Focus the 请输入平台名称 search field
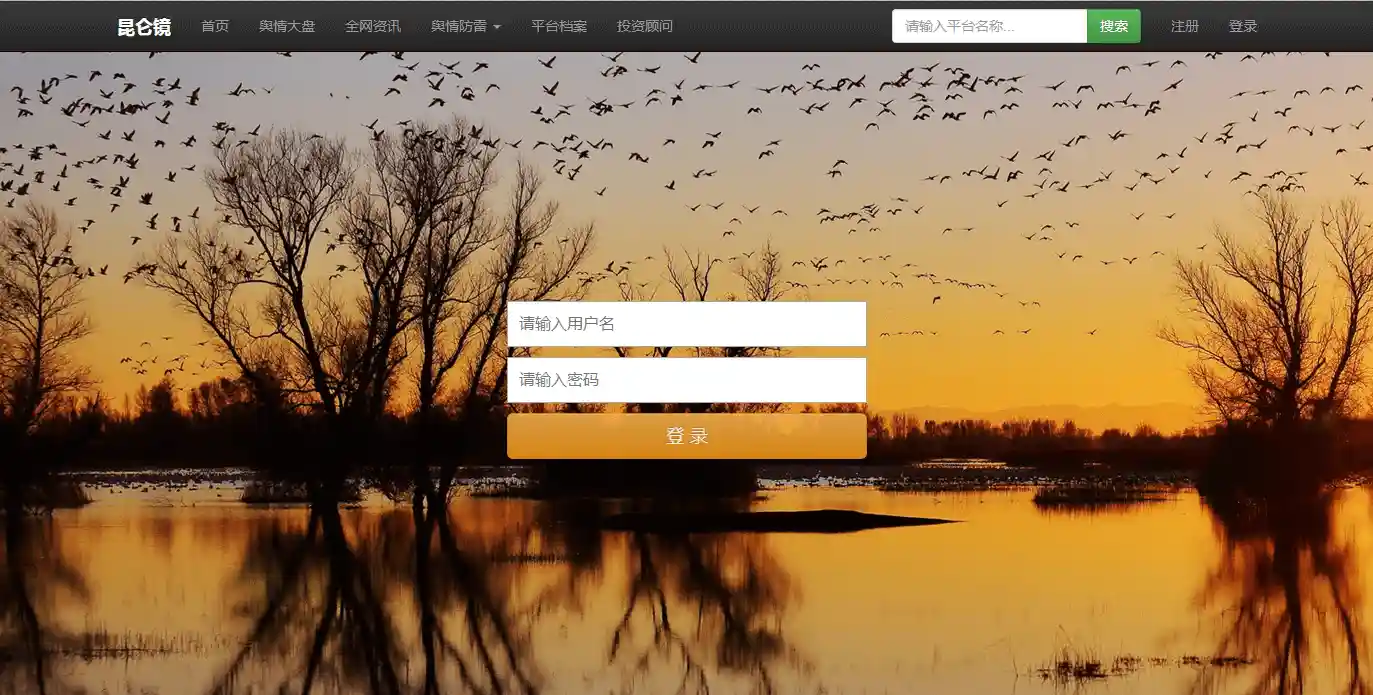Viewport: 1373px width, 695px height. (x=989, y=26)
